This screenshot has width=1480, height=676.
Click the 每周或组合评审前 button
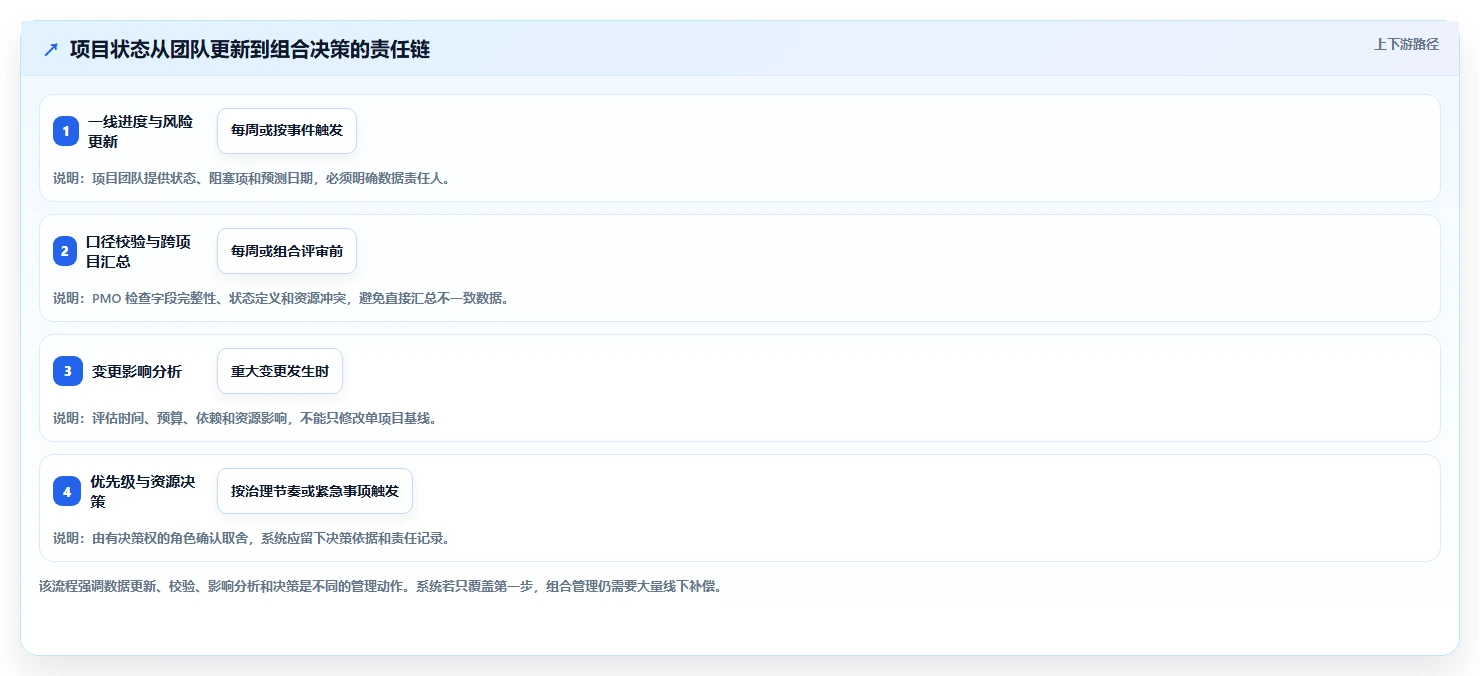click(x=287, y=251)
